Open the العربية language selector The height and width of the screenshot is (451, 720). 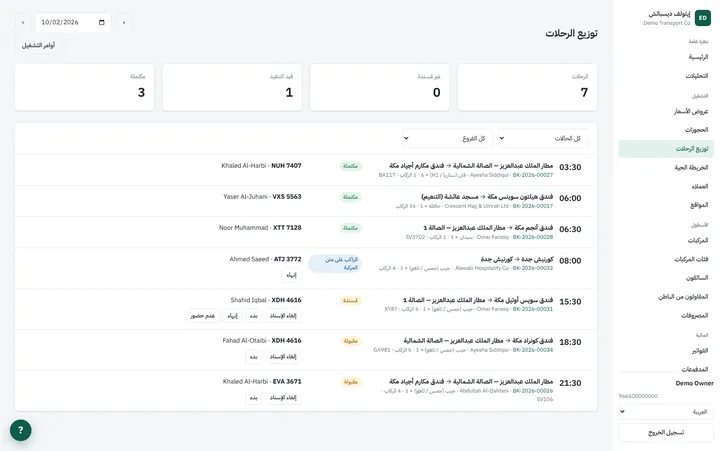pyautogui.click(x=666, y=412)
